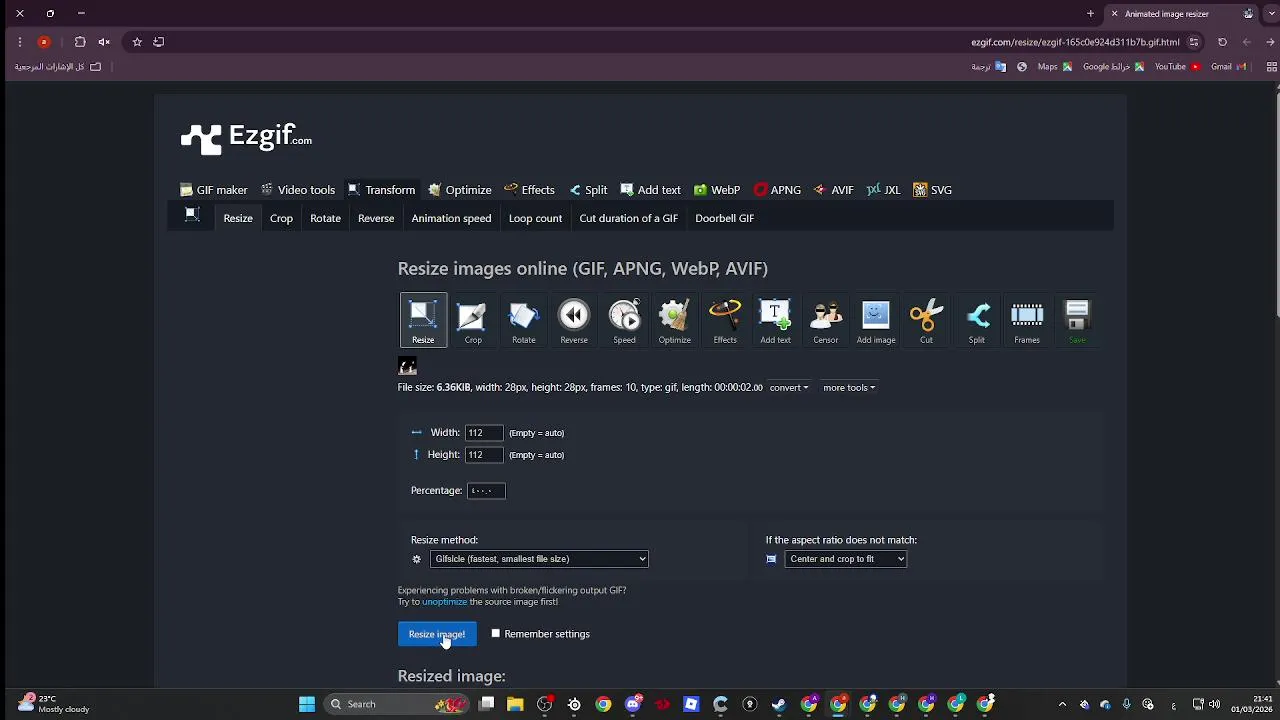Image resolution: width=1280 pixels, height=720 pixels.
Task: Open the Frames tool icon
Action: coord(1027,322)
